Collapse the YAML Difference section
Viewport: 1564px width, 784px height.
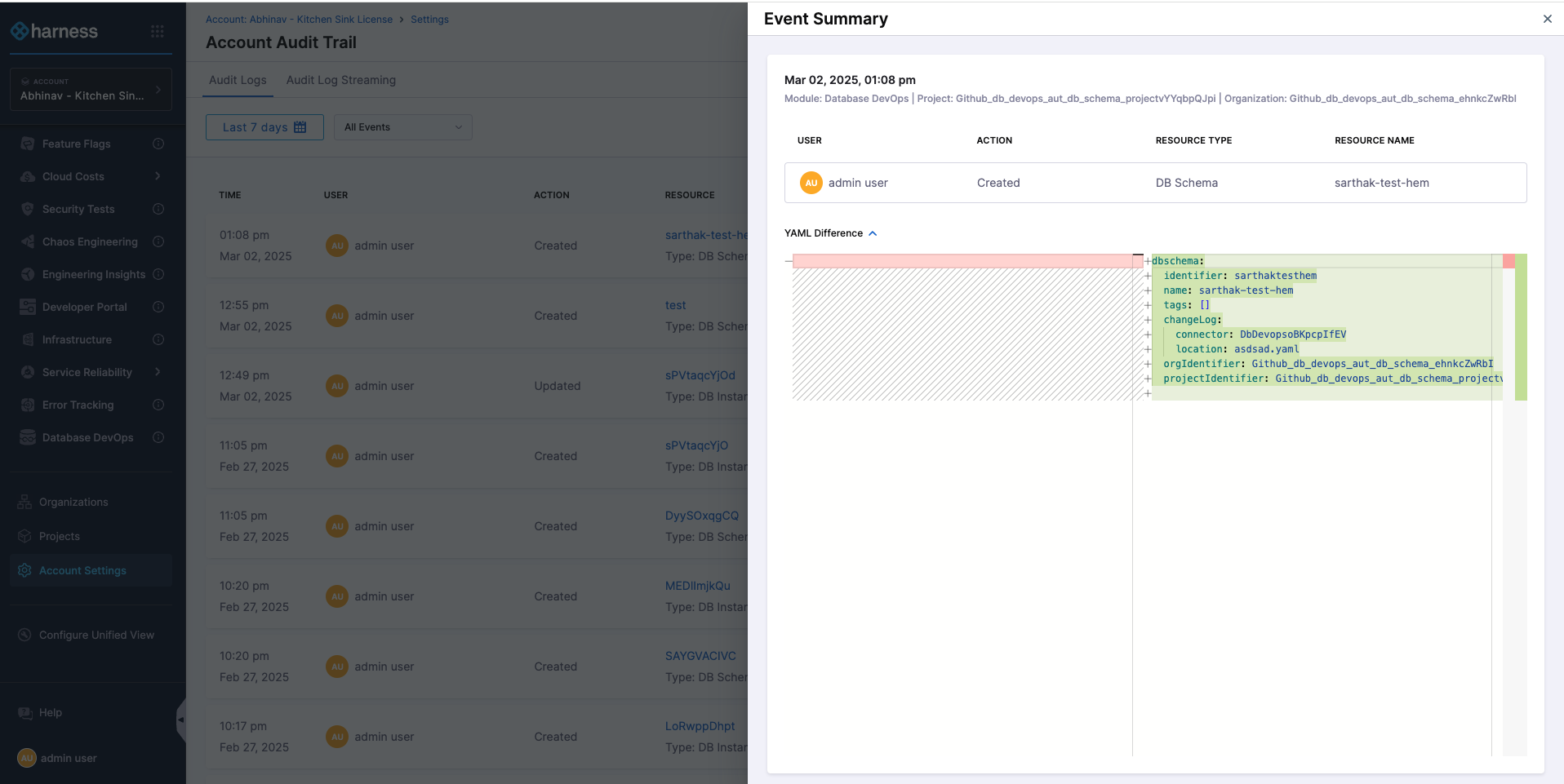pos(873,233)
